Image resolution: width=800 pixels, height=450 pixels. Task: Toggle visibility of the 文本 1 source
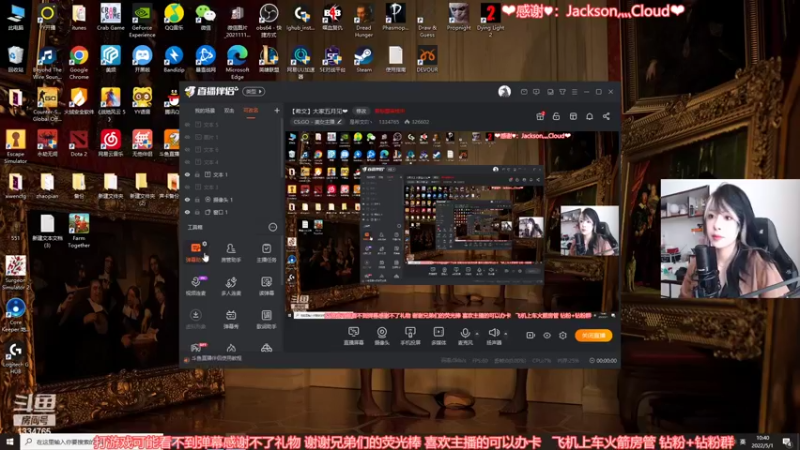point(187,174)
